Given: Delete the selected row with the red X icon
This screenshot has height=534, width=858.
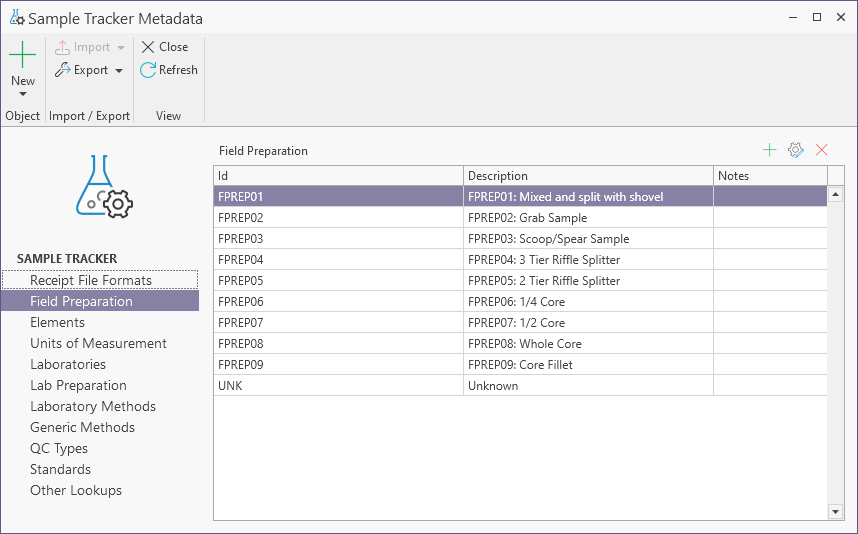Looking at the screenshot, I should point(822,150).
